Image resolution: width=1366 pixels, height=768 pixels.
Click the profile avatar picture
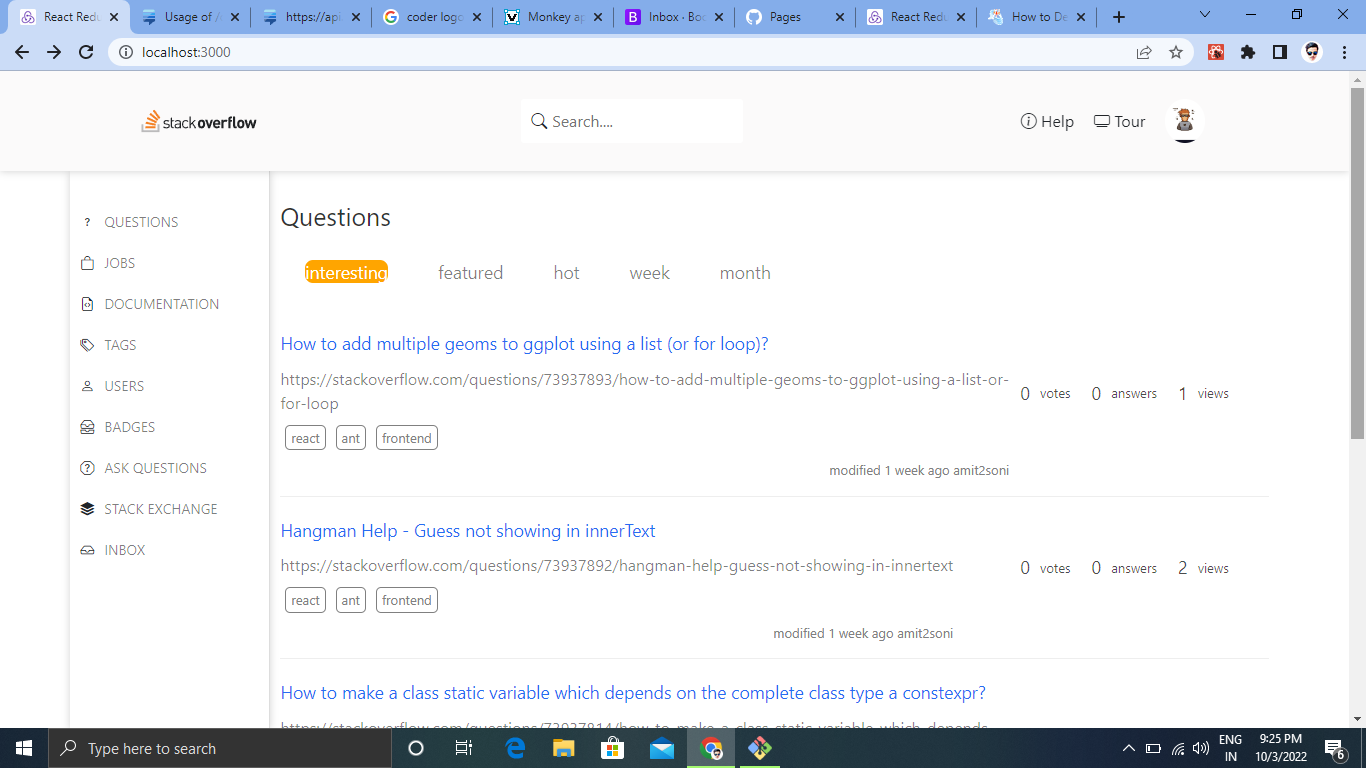(1184, 121)
